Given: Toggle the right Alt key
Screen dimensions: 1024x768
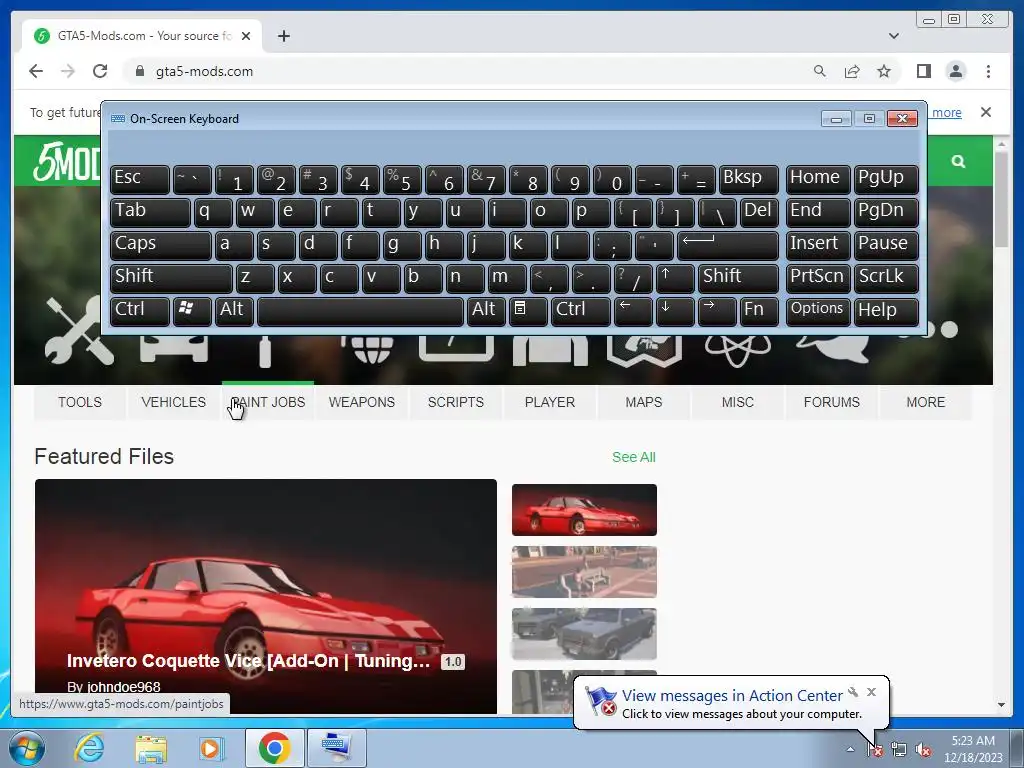Looking at the screenshot, I should click(x=486, y=310).
